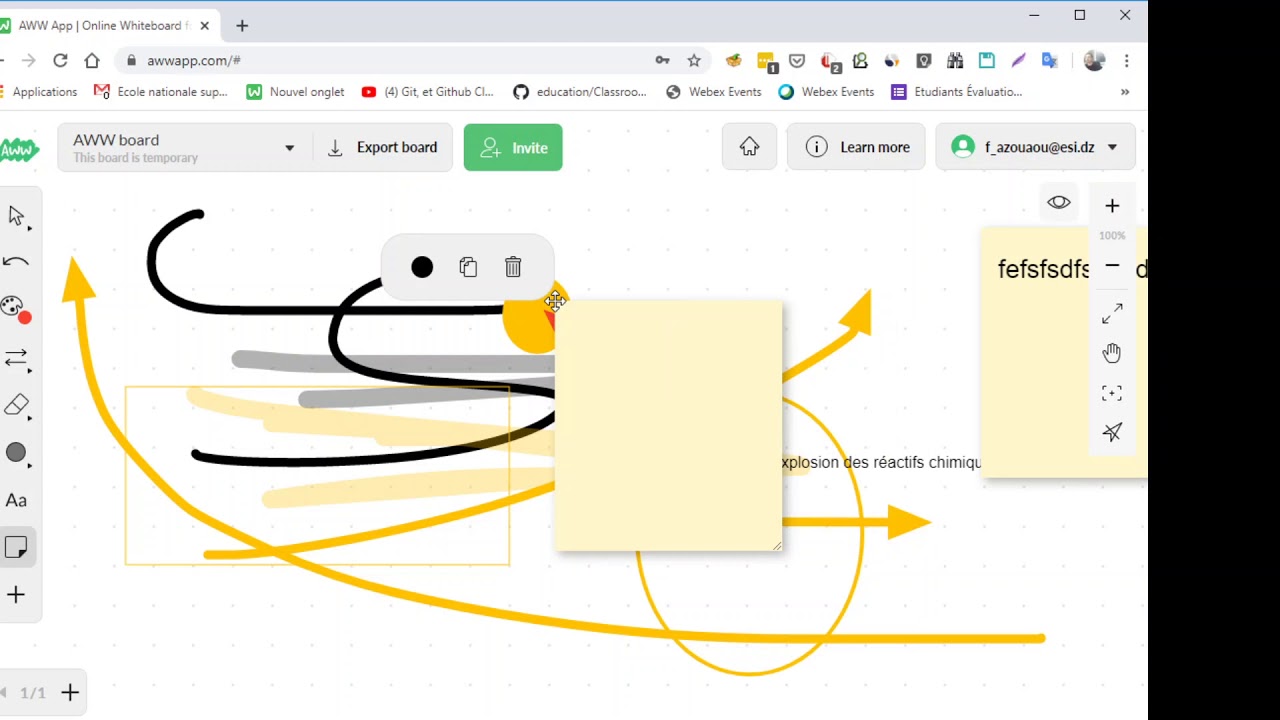This screenshot has width=1280, height=720.
Task: Open a new browser tab
Action: point(242,25)
